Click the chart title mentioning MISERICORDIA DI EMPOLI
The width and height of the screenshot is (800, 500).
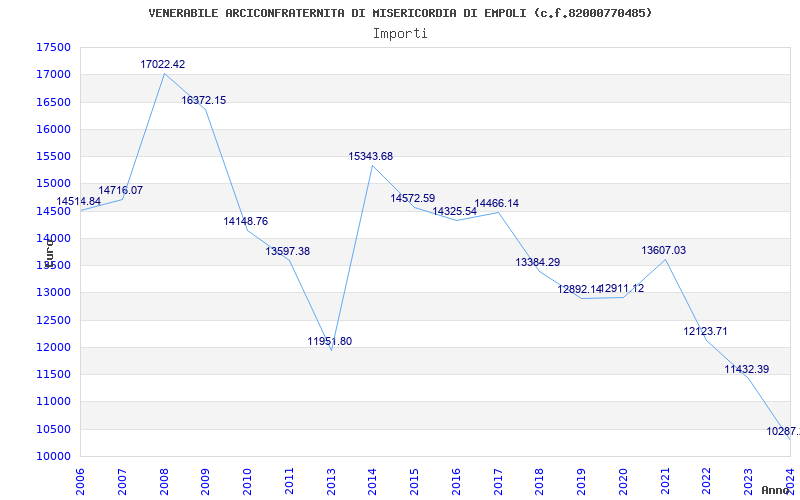pyautogui.click(x=400, y=13)
